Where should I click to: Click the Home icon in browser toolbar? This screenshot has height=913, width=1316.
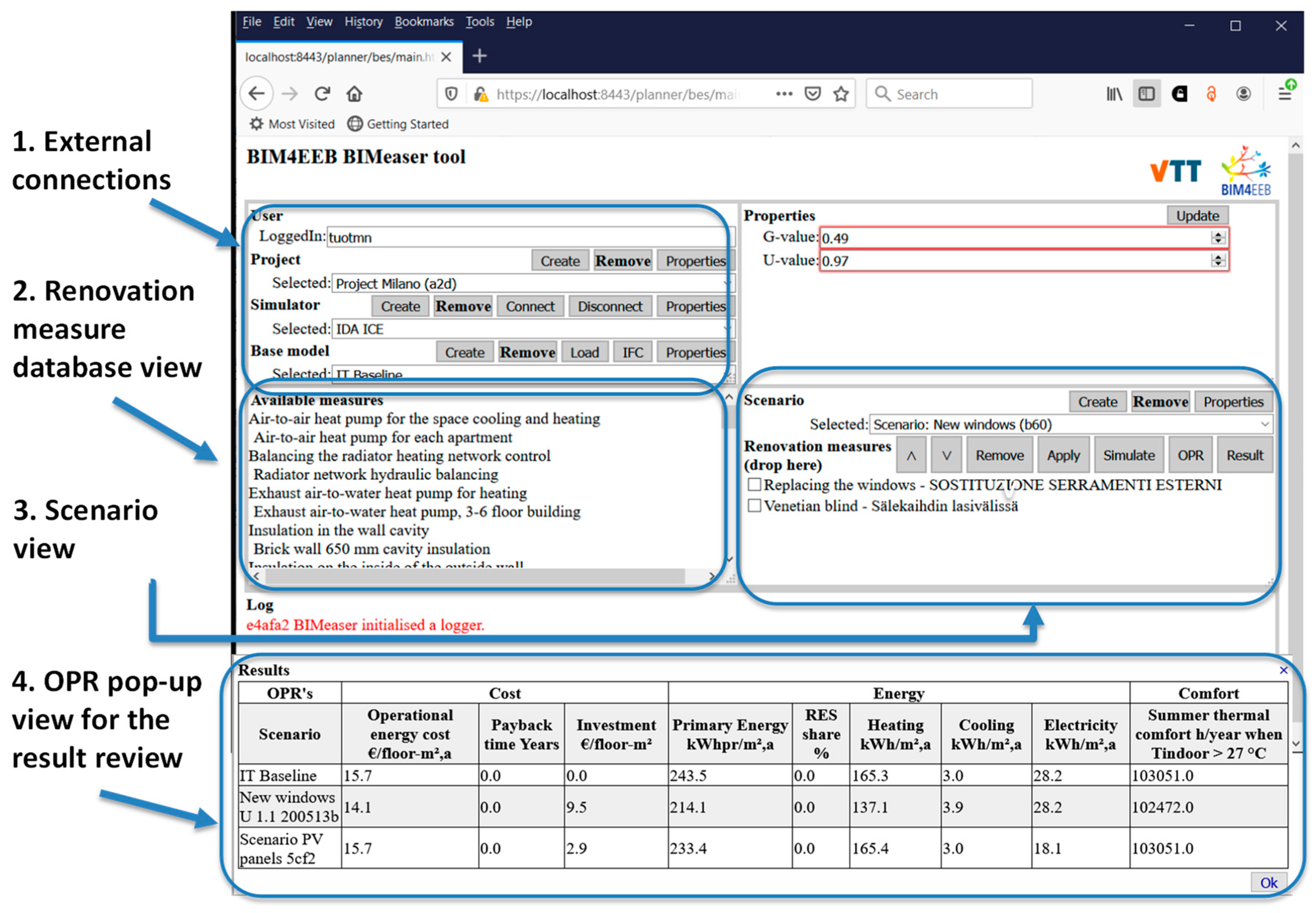354,93
